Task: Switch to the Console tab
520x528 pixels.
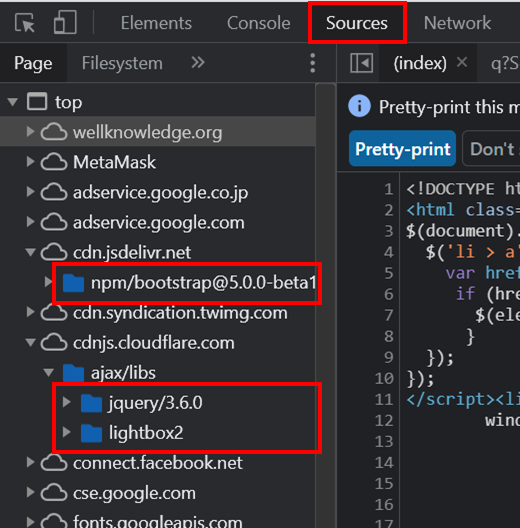Action: (259, 23)
